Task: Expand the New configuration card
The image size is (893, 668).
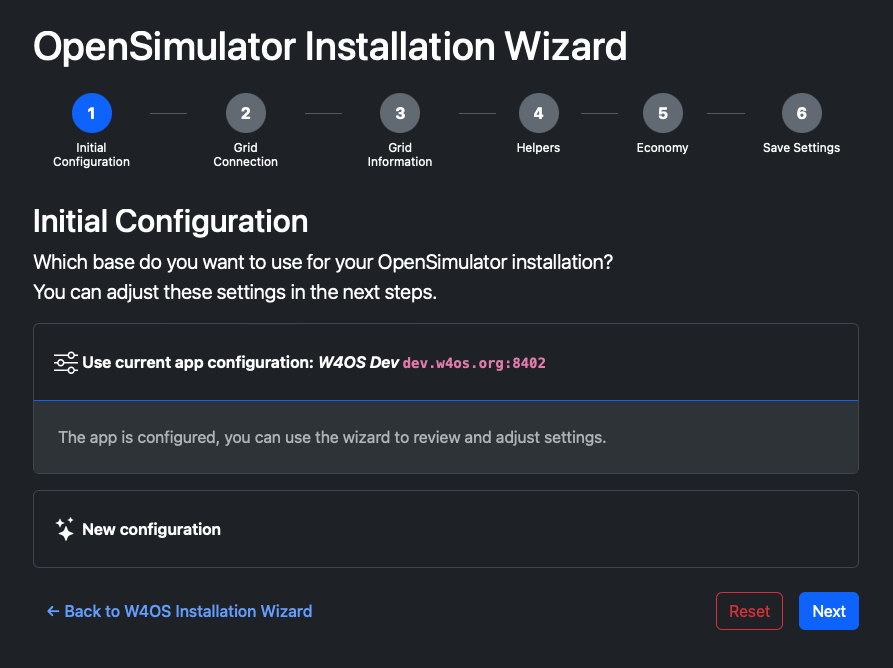Action: (x=446, y=529)
